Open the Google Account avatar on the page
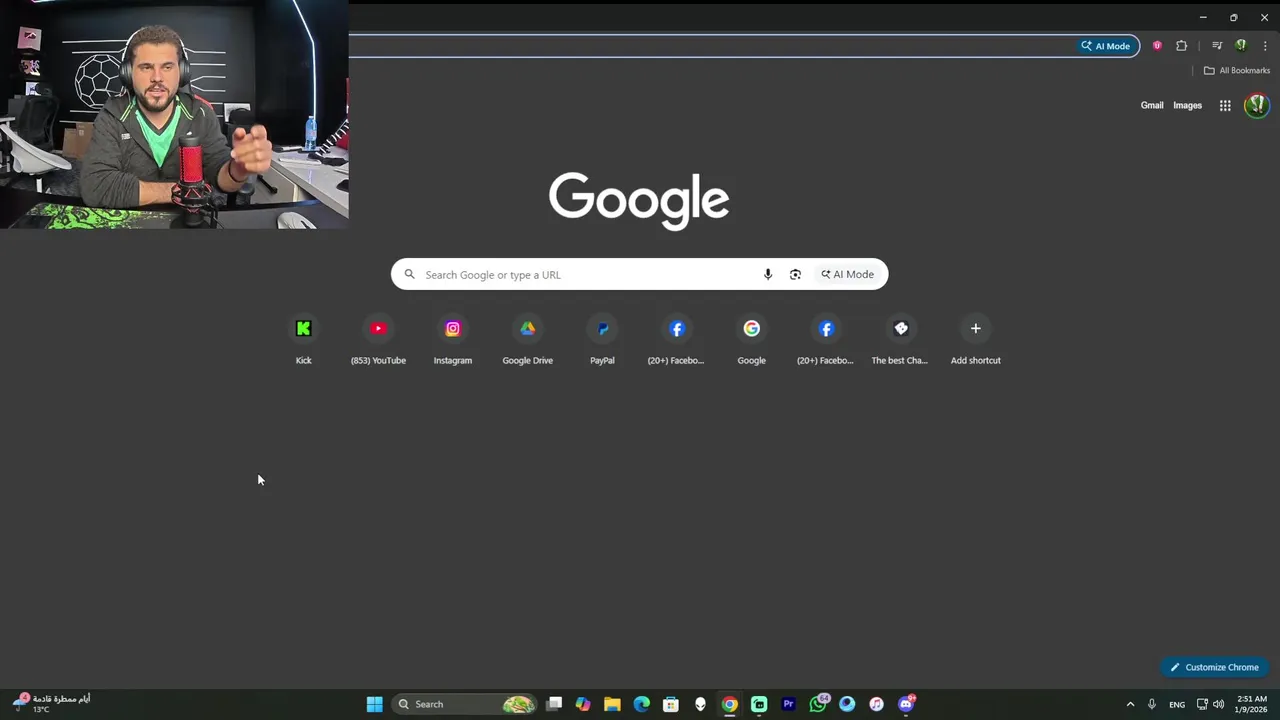Screen dimensions: 1280x720 pos(1256,105)
